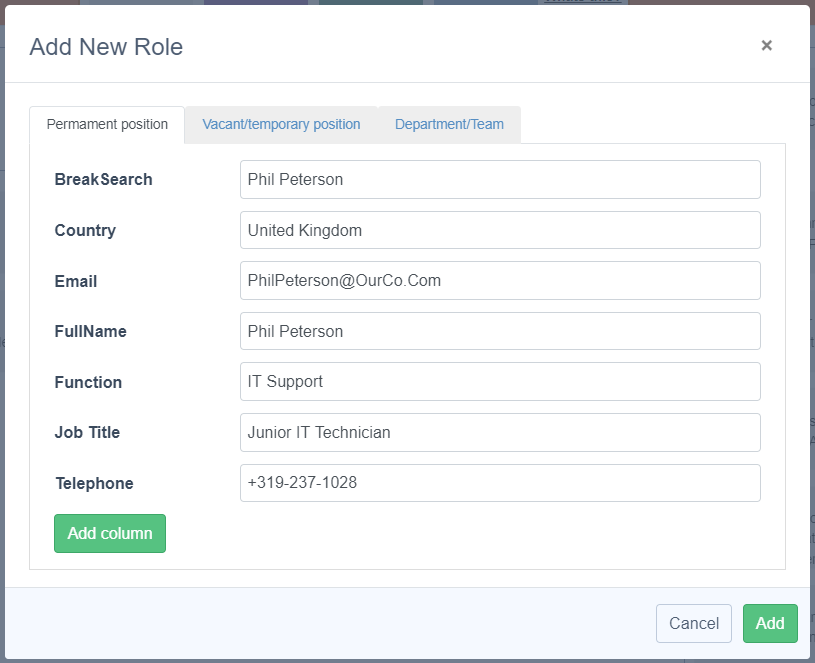815x663 pixels.
Task: Click the Email field label
Action: pyautogui.click(x=76, y=281)
